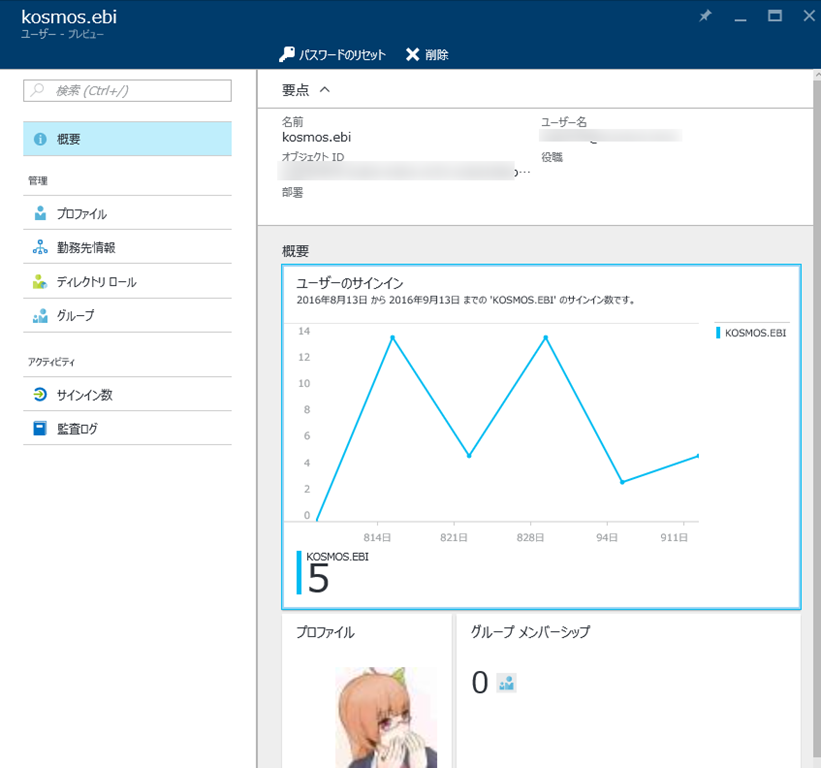Open 監査ログ under アクティビティ
Screen dimensions: 821x768
(127, 428)
